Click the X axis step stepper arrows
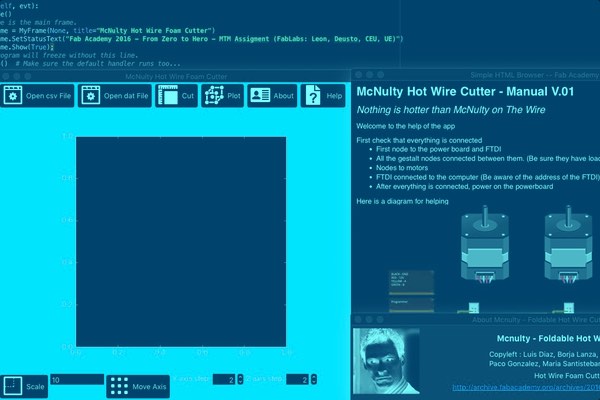This screenshot has height=400, width=600. coord(240,379)
